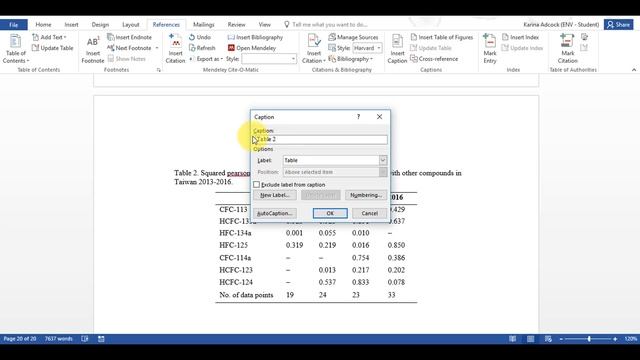Click zoom in plus button
The height and width of the screenshot is (360, 640).
click(x=615, y=339)
